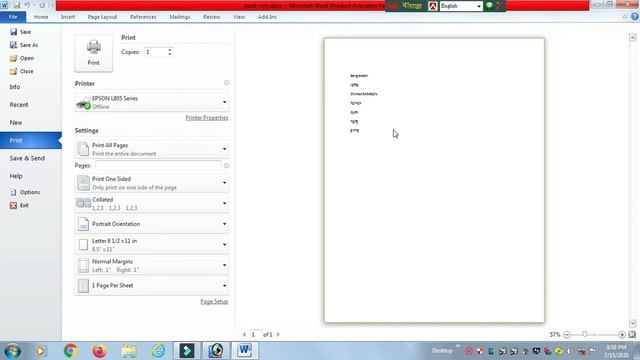The image size is (640, 360).
Task: Switch to the Home ribbon tab
Action: pos(41,17)
